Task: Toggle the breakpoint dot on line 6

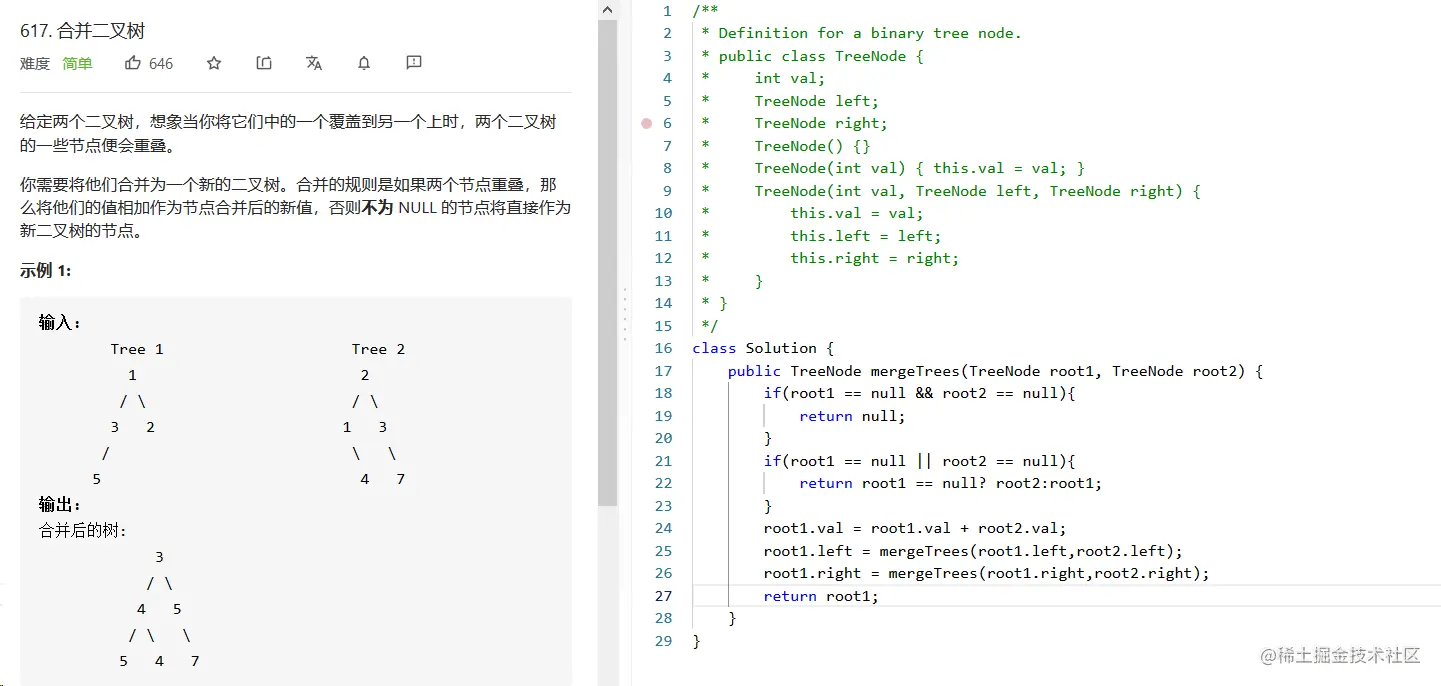Action: pyautogui.click(x=646, y=123)
